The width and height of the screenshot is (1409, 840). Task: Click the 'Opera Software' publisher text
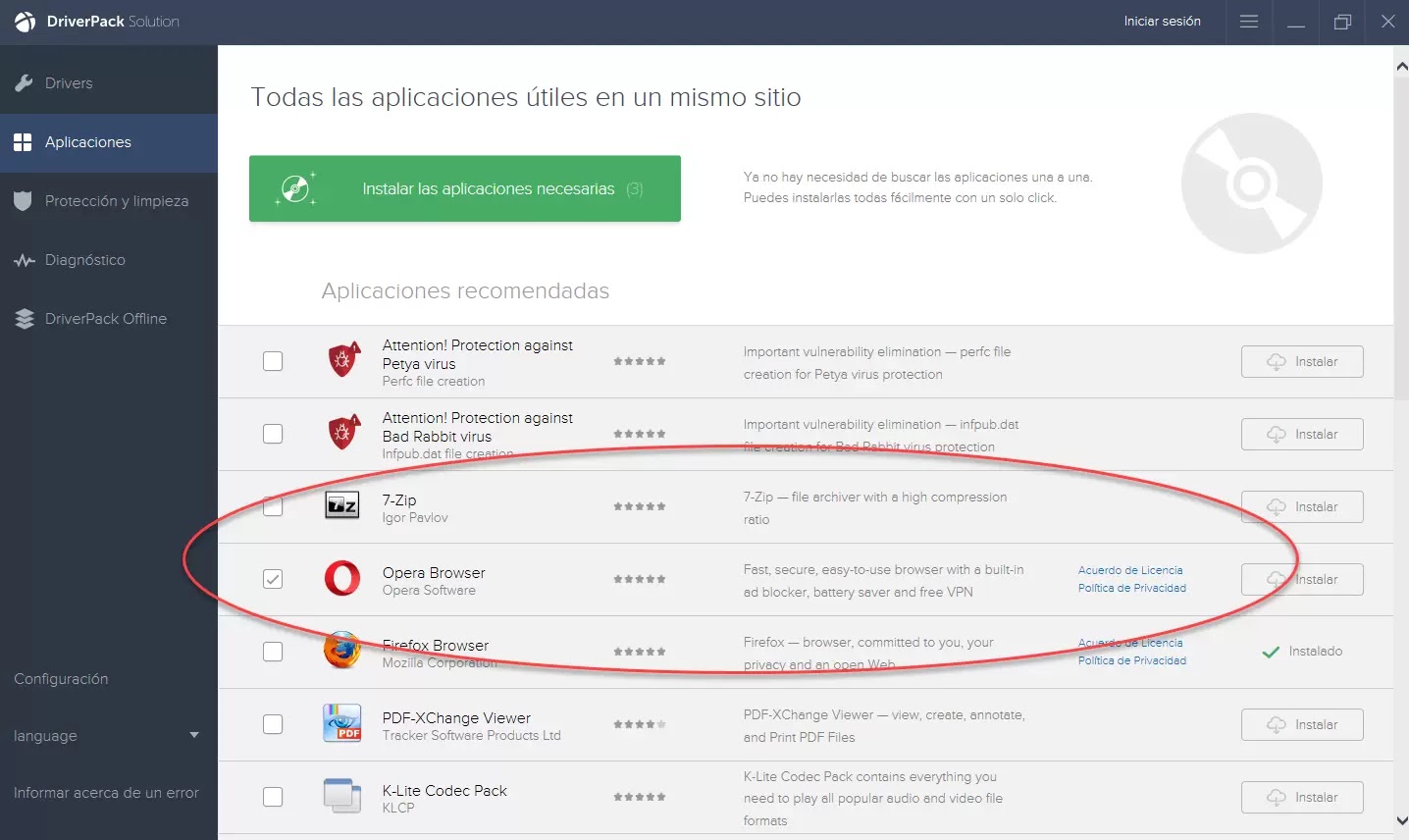click(429, 590)
